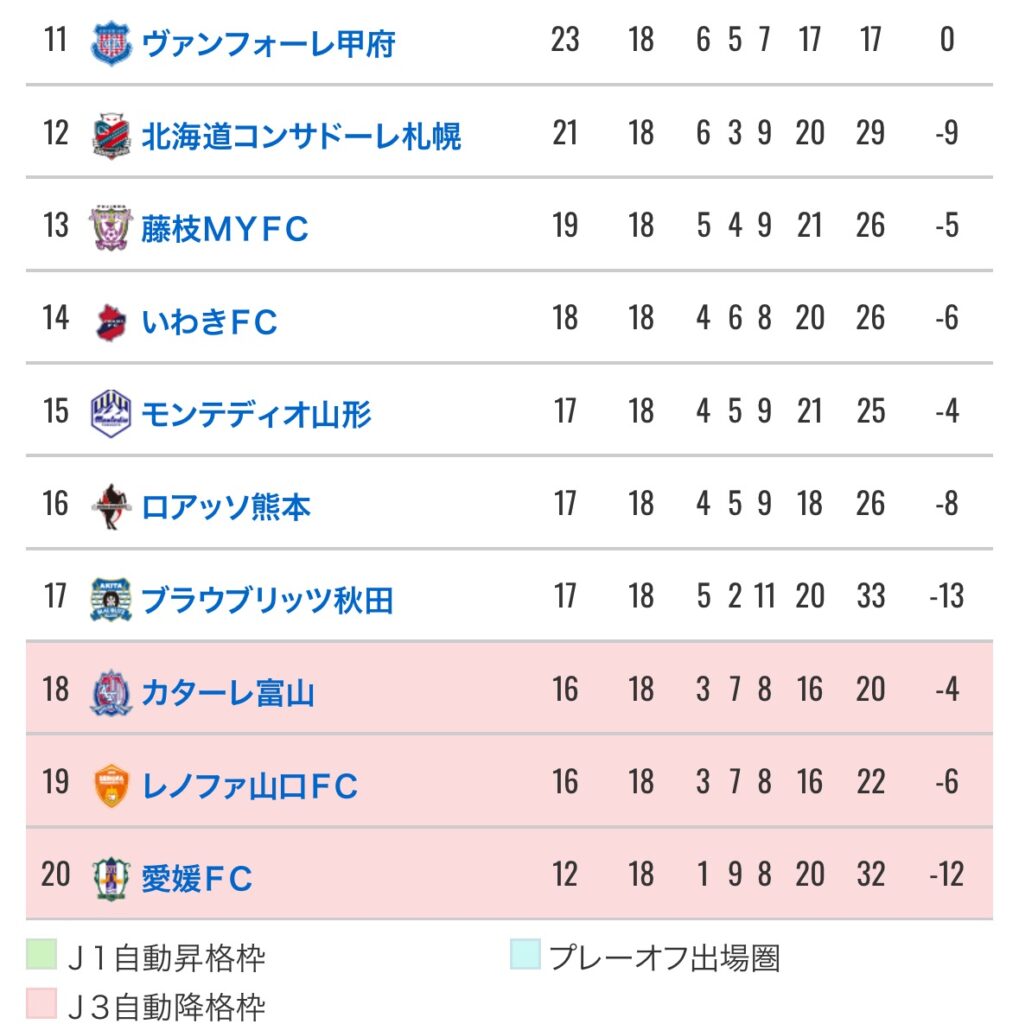
Task: Click the light blue プレーオフ出場圏 legend swatch
Action: click(525, 953)
